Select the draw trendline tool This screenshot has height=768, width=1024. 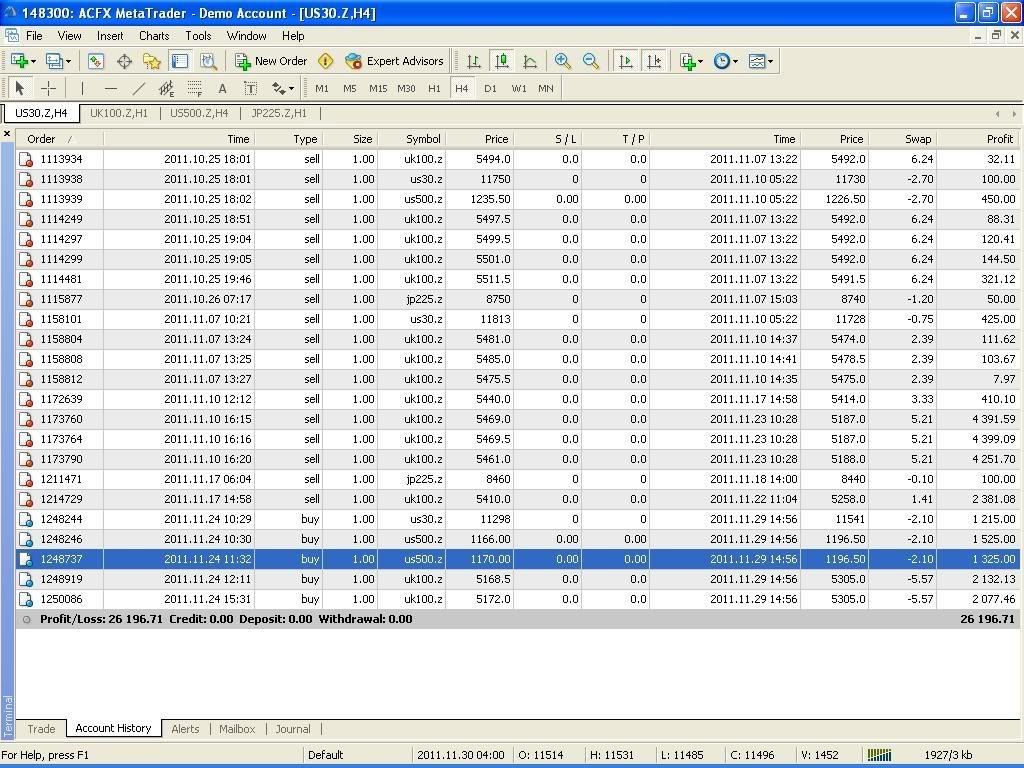[x=138, y=88]
